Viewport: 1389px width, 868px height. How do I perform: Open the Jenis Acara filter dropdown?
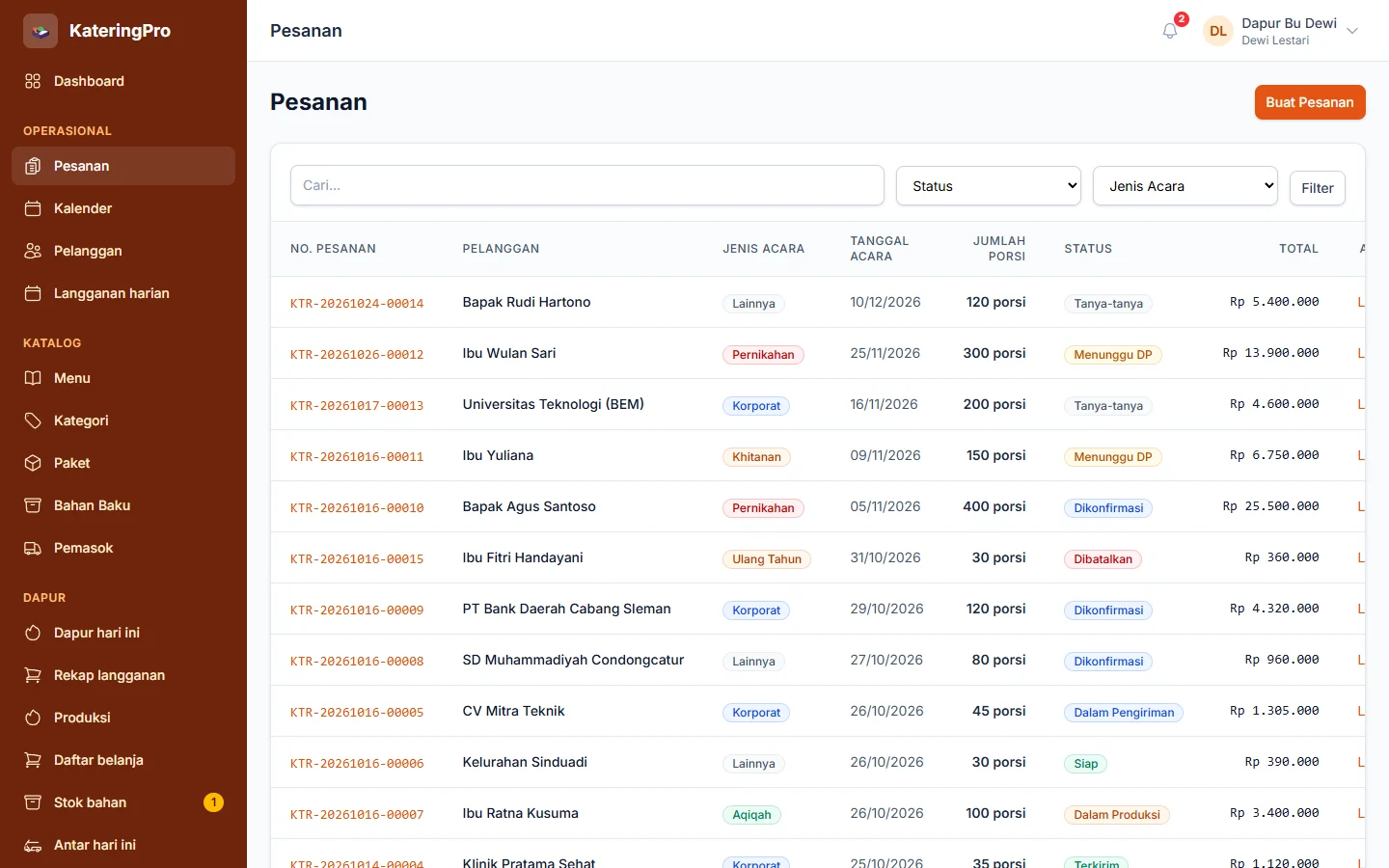point(1185,186)
